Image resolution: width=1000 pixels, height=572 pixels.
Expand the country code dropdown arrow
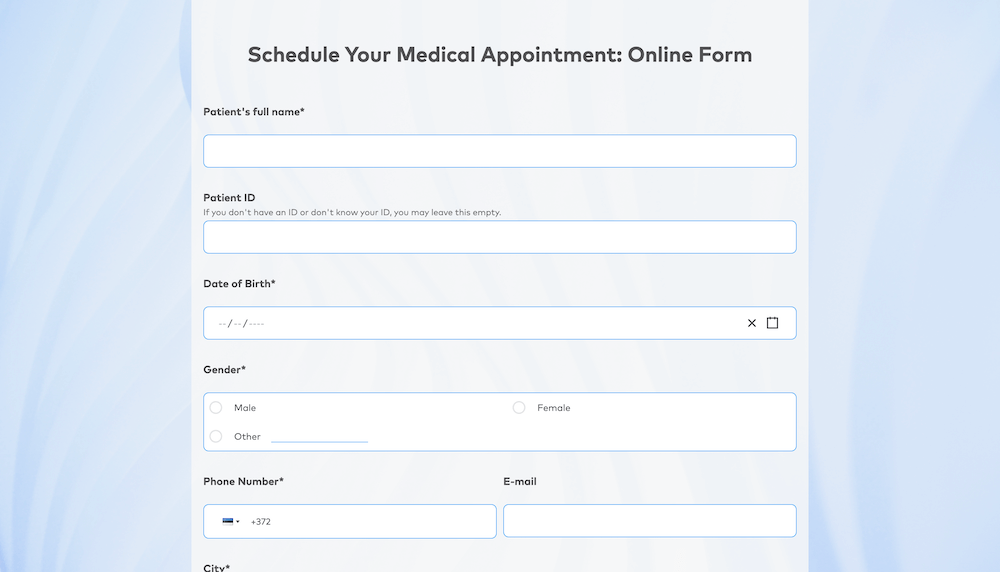238,521
